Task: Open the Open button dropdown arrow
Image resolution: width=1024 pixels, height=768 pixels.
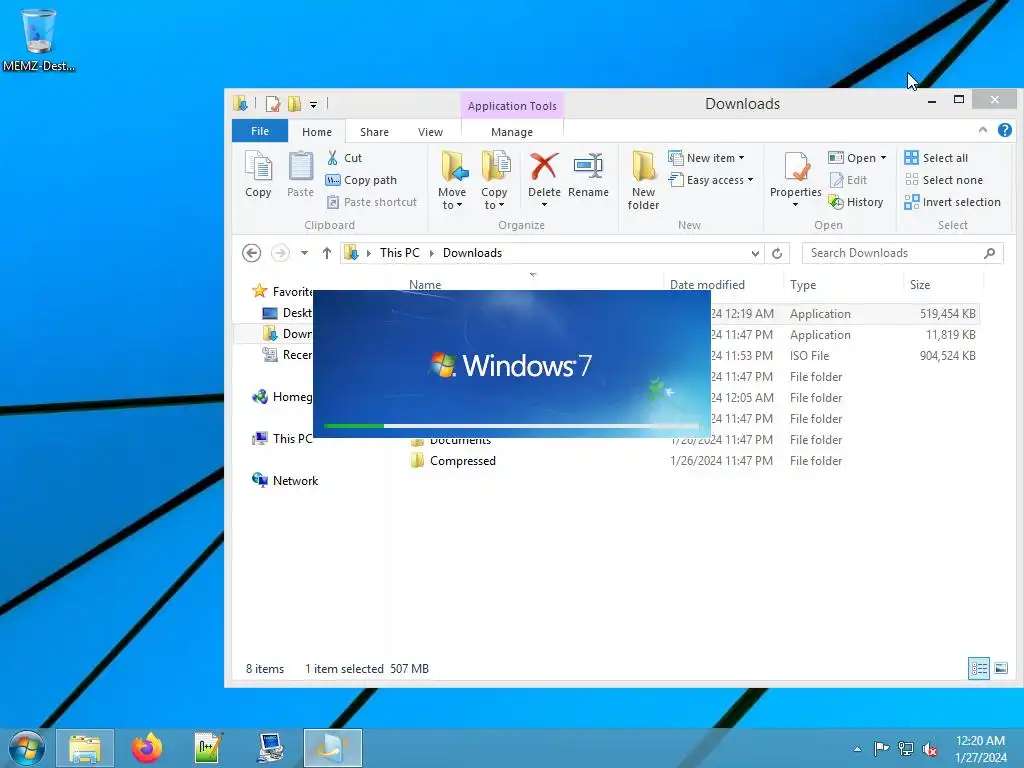Action: 884,158
